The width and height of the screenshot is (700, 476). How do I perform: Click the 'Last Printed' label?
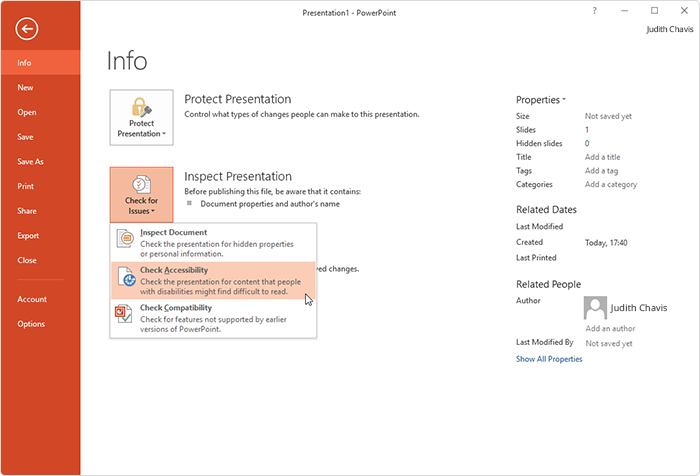click(x=536, y=258)
